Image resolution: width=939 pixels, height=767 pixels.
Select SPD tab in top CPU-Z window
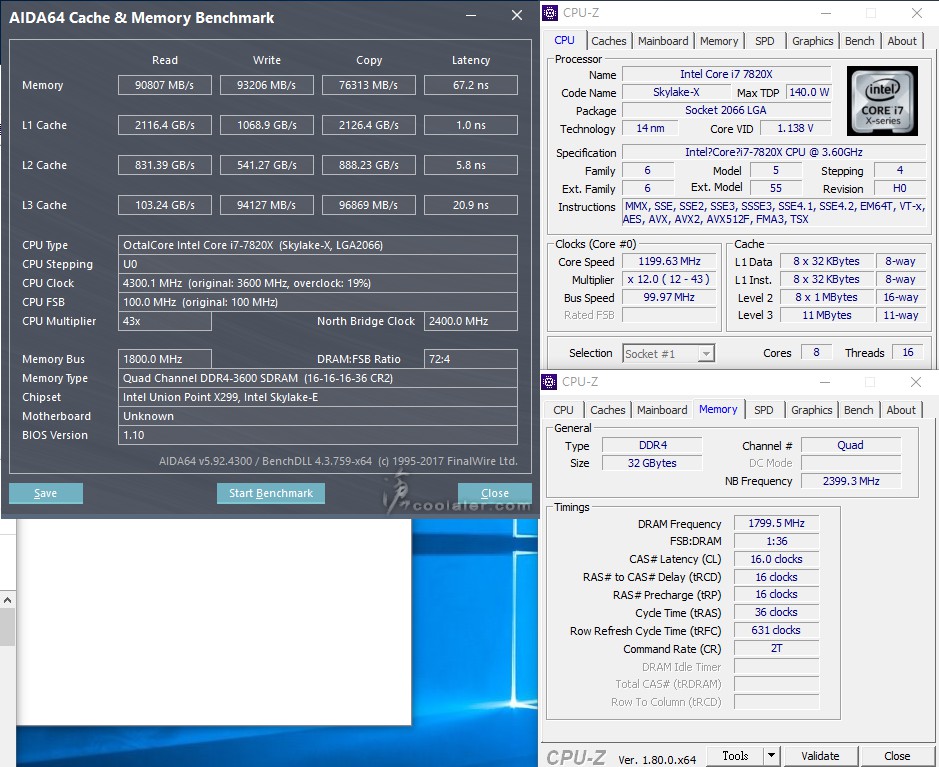click(x=765, y=41)
